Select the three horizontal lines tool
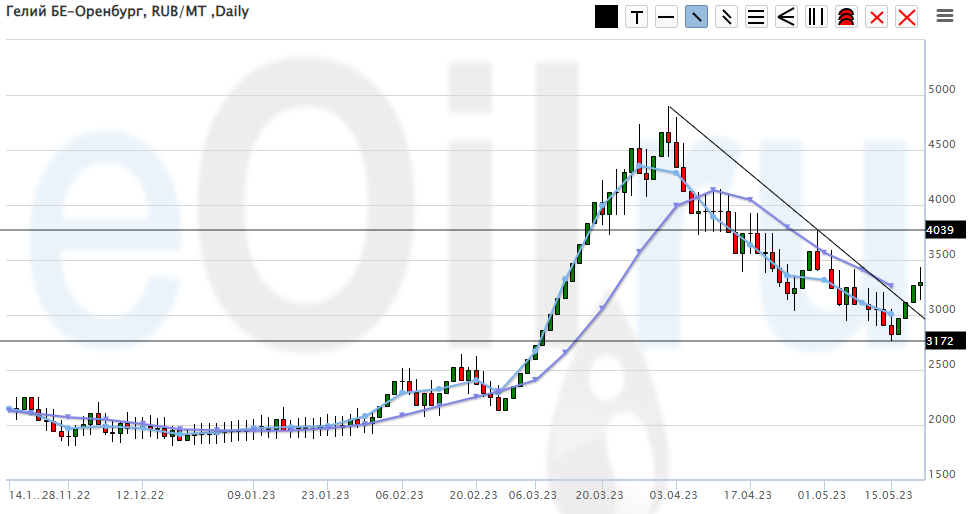 click(756, 17)
